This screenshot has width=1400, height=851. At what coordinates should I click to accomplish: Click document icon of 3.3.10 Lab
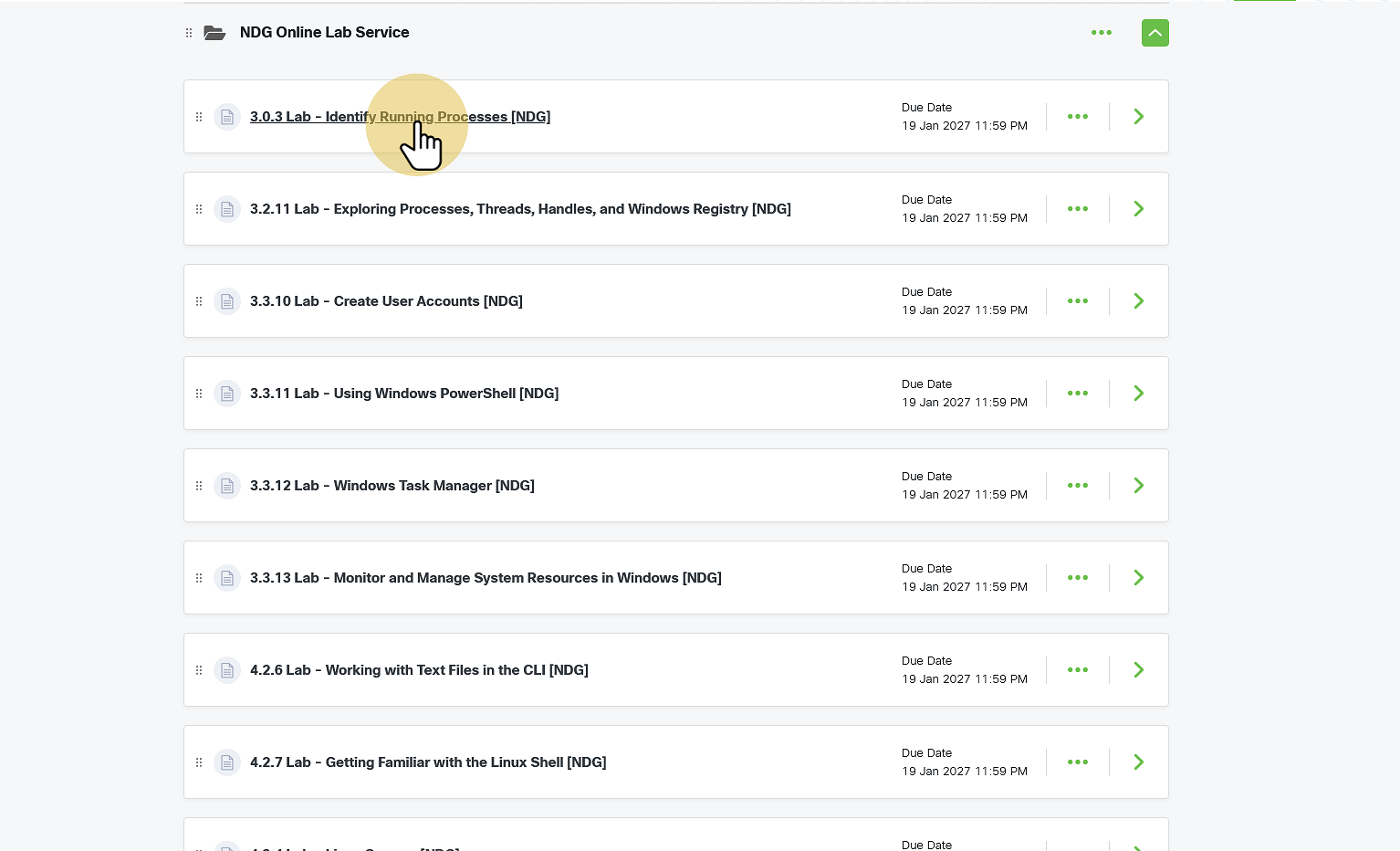(x=227, y=301)
